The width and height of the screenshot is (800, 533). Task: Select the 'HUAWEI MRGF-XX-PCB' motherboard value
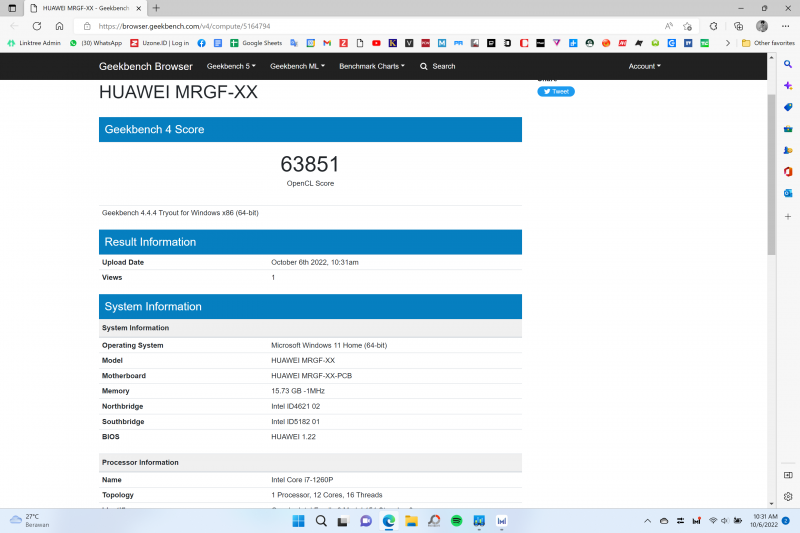click(311, 375)
